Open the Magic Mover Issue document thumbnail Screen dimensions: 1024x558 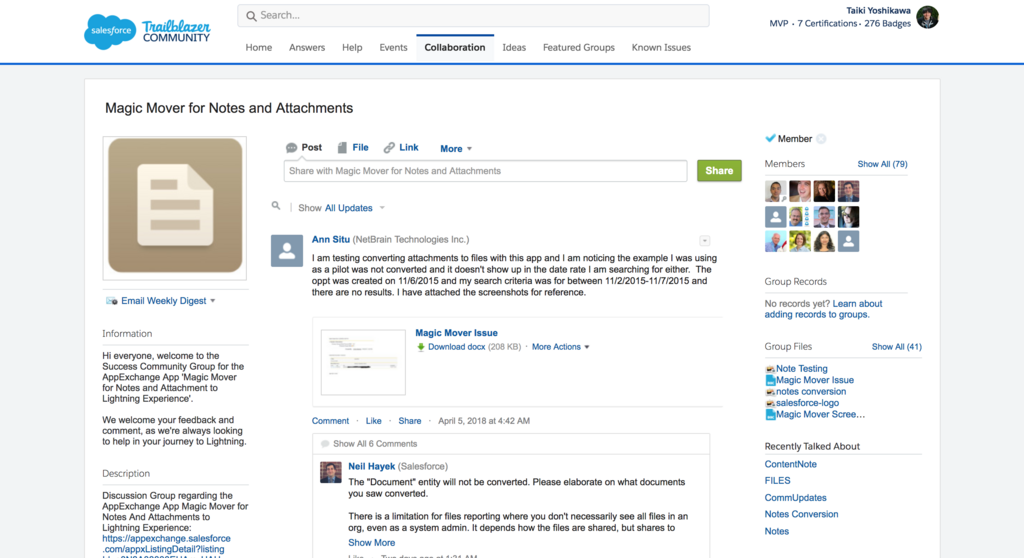point(363,362)
